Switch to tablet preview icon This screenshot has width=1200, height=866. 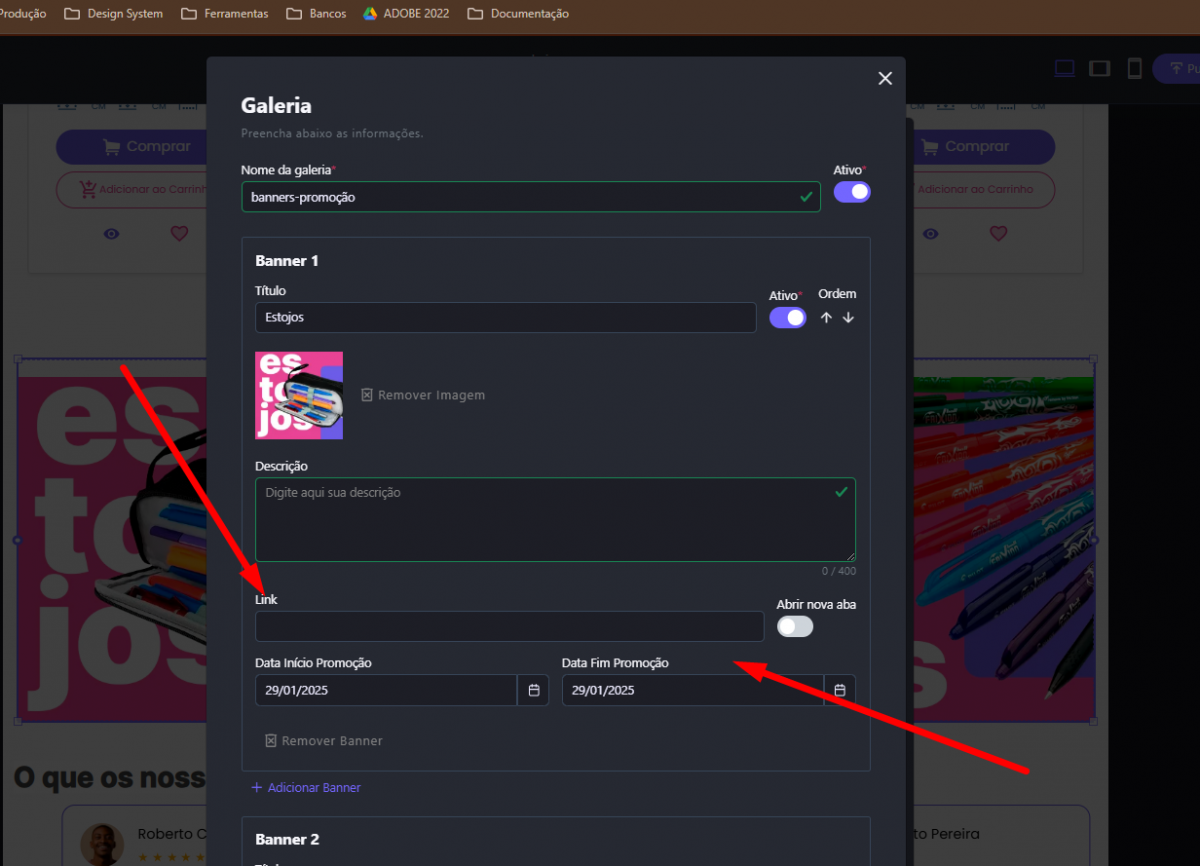[1099, 68]
